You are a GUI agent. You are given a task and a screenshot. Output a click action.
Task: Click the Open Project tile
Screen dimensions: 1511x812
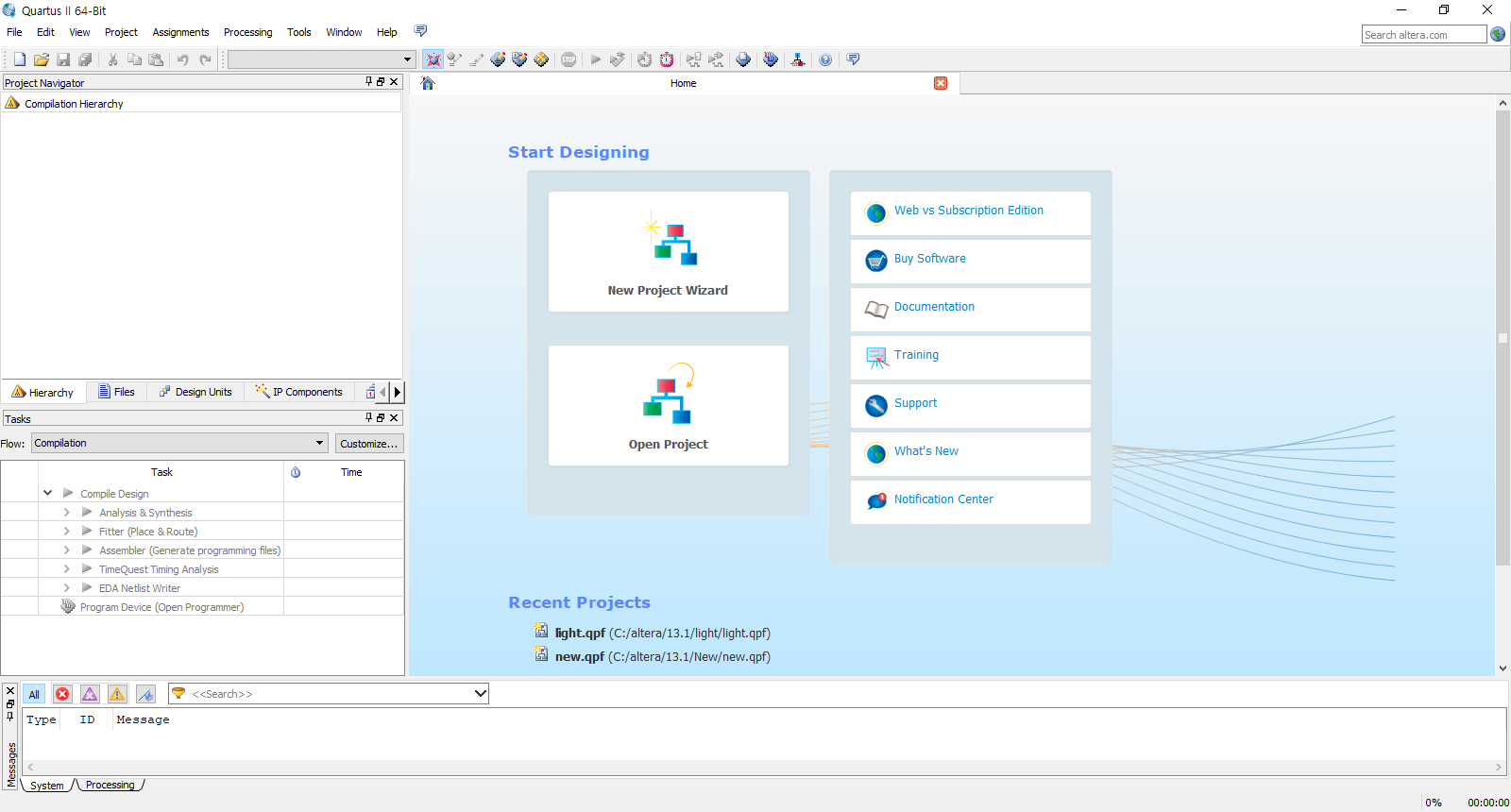tap(669, 406)
